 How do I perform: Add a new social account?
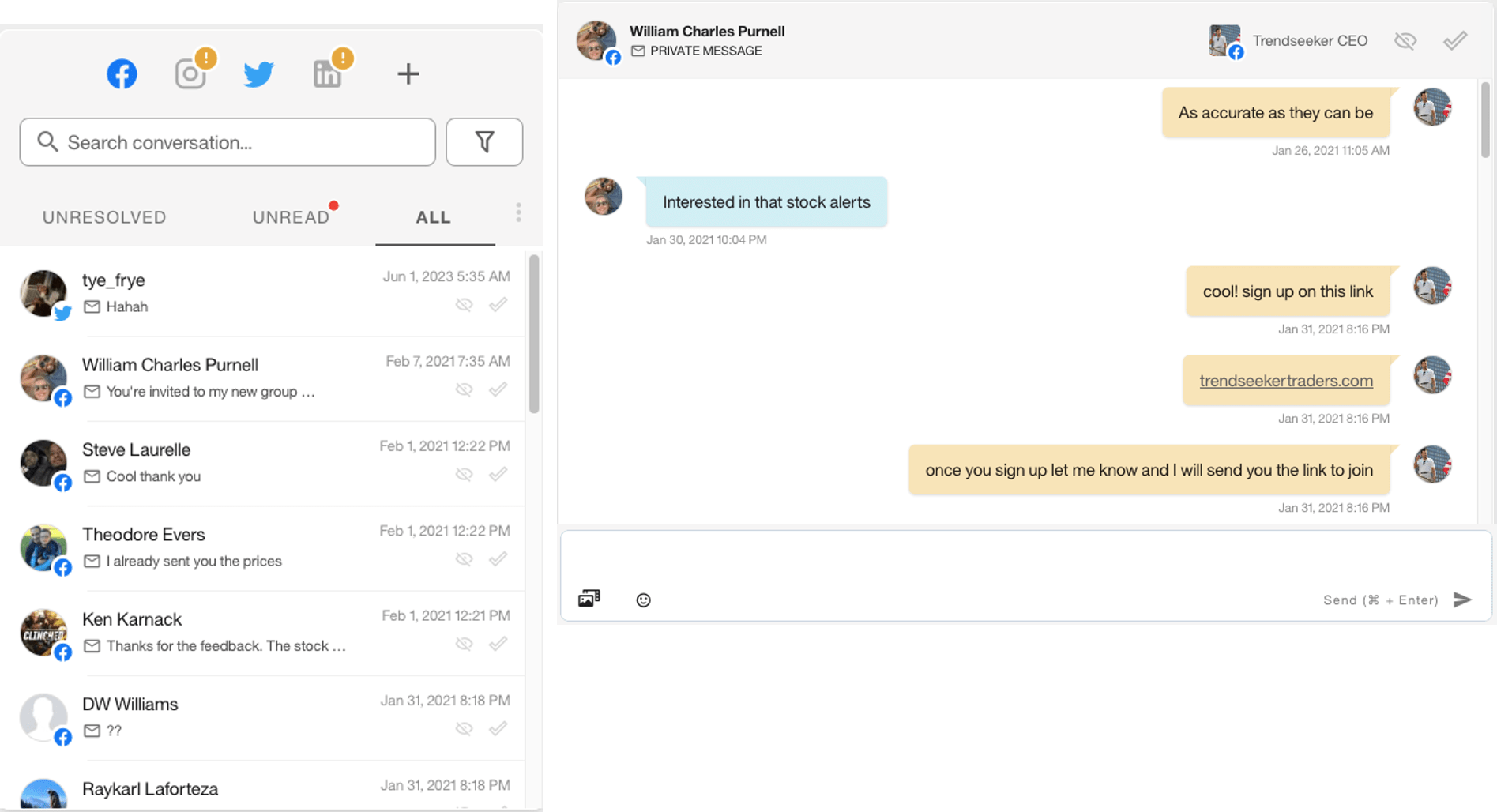408,73
